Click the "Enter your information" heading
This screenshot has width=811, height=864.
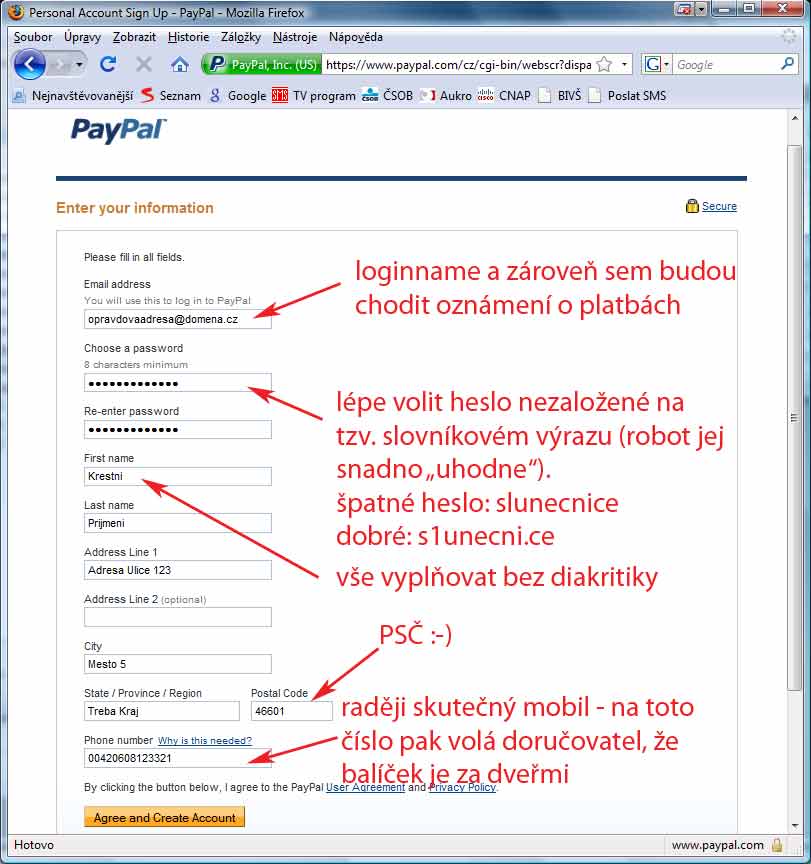[x=135, y=208]
